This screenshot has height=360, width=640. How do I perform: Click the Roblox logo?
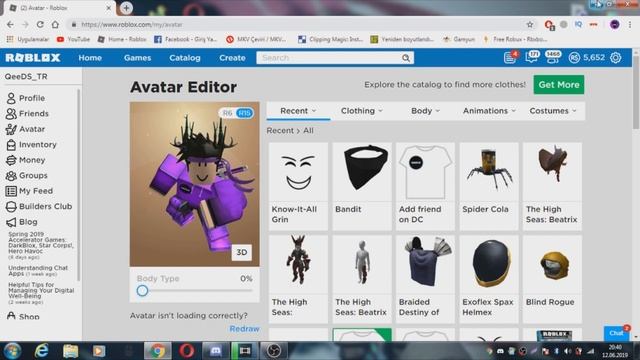click(33, 58)
